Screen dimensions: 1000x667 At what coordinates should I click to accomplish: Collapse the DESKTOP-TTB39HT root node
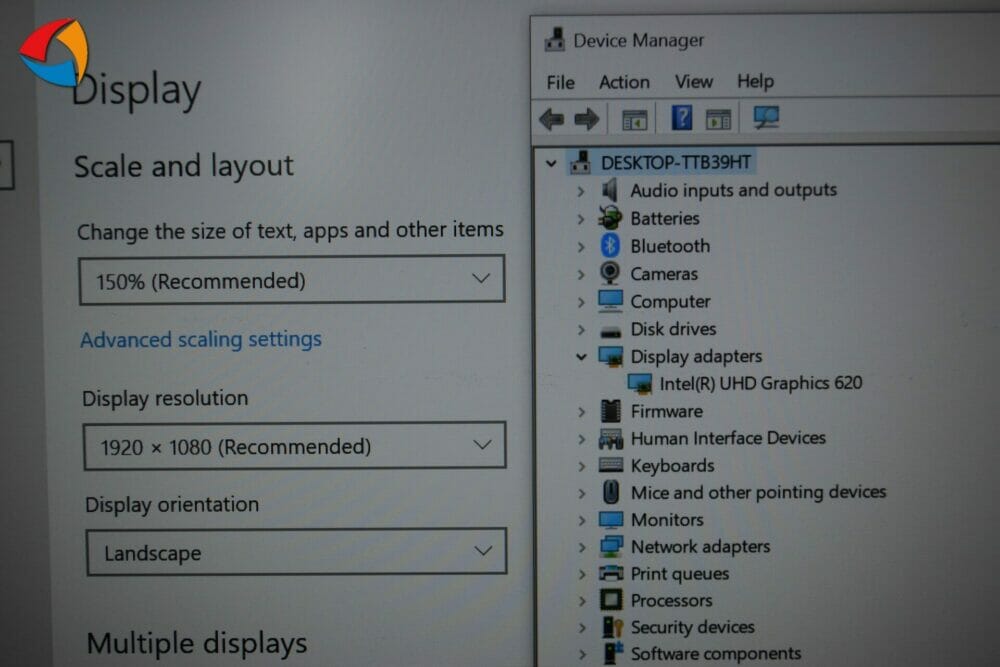[x=551, y=163]
